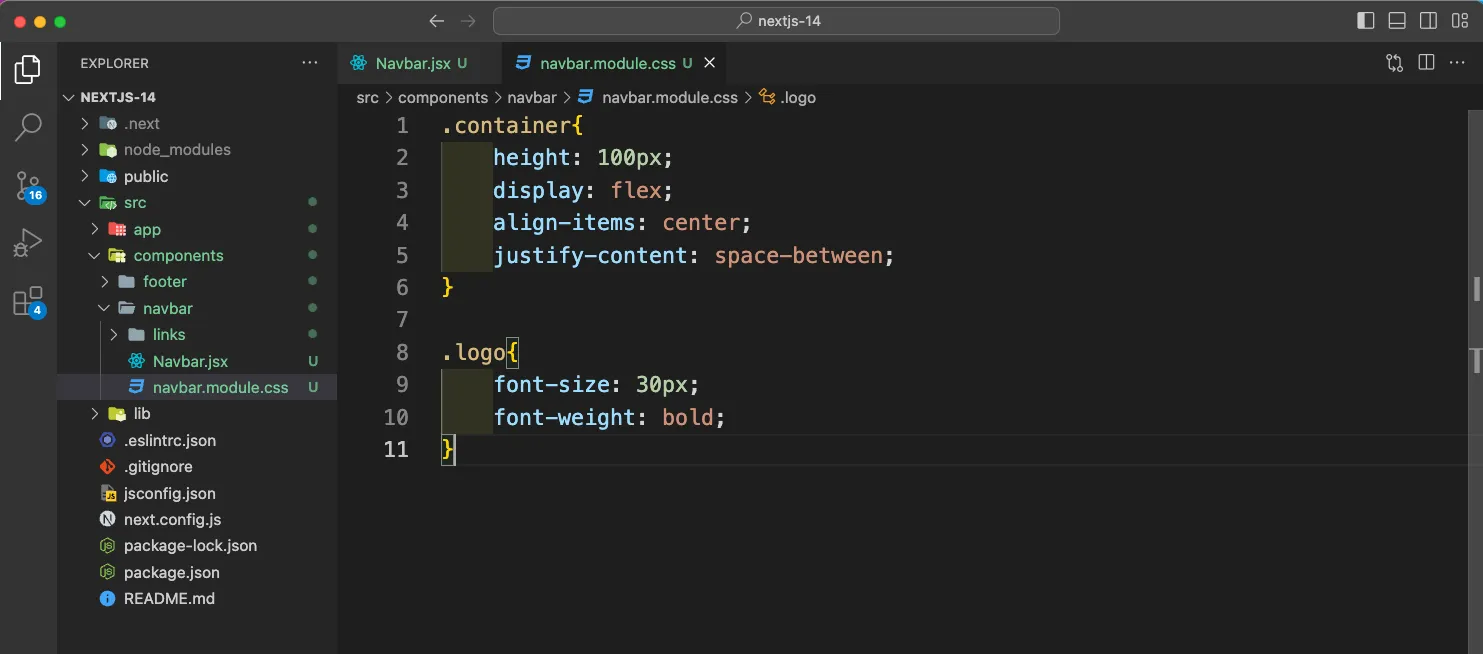Select navbar.module.css in the file tree
Screen dimensions: 1483x654
tap(197, 387)
